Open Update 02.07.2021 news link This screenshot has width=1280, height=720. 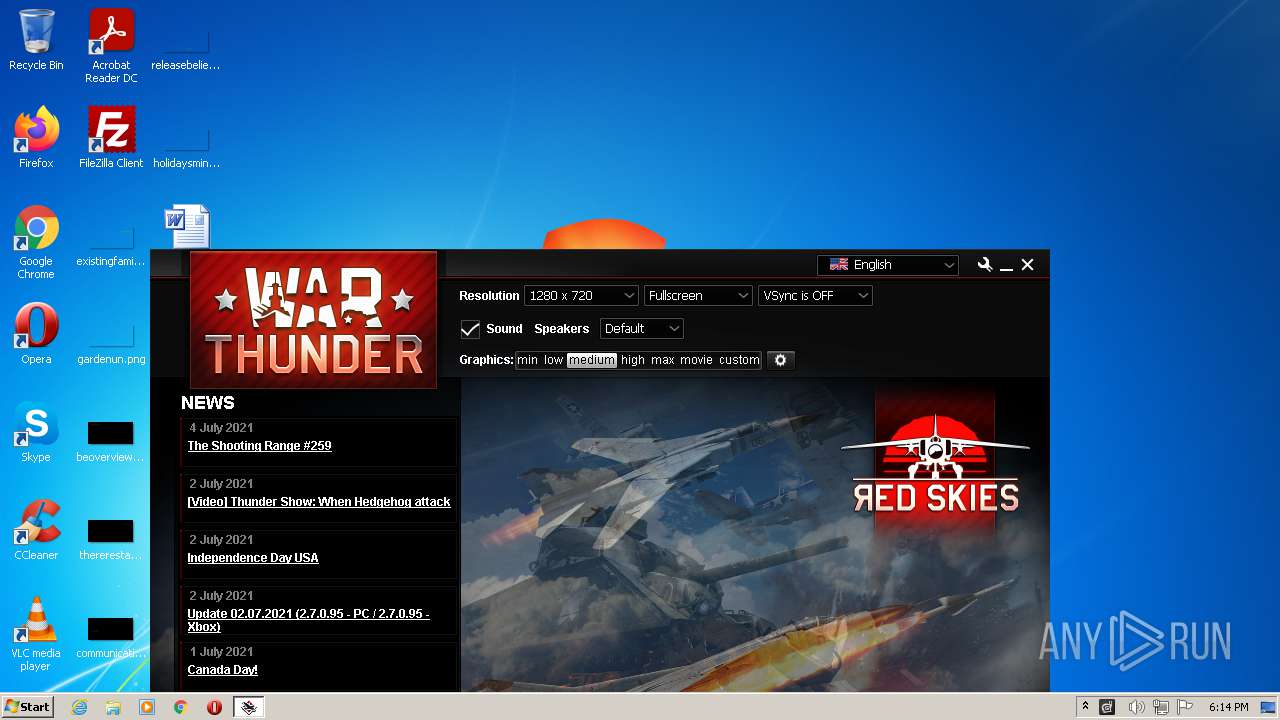point(308,620)
